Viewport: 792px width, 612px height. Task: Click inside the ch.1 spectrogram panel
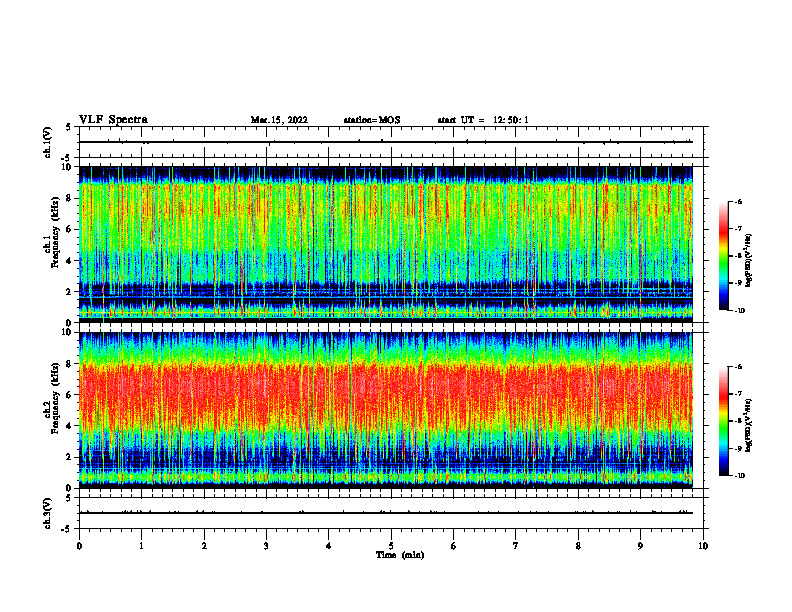point(385,244)
